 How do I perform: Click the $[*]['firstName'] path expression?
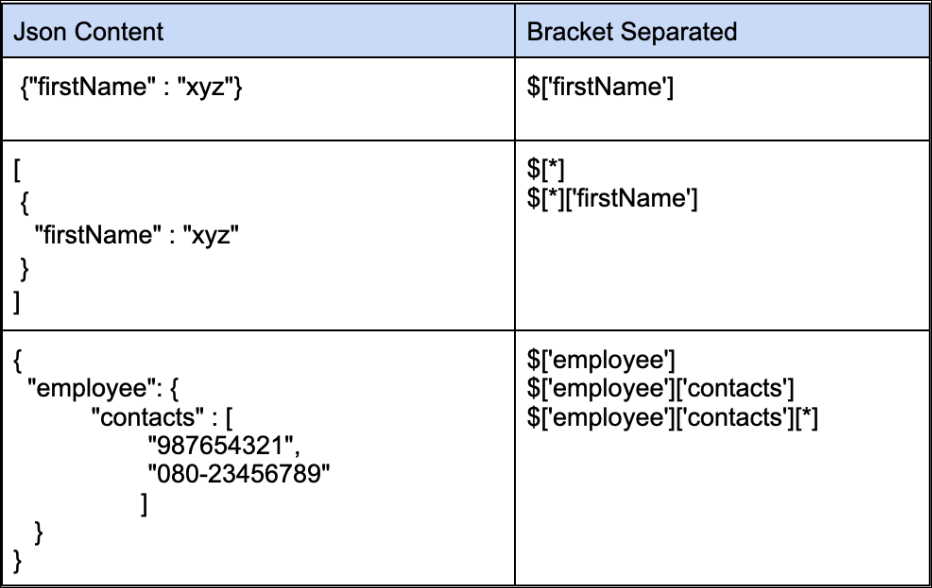tap(612, 198)
